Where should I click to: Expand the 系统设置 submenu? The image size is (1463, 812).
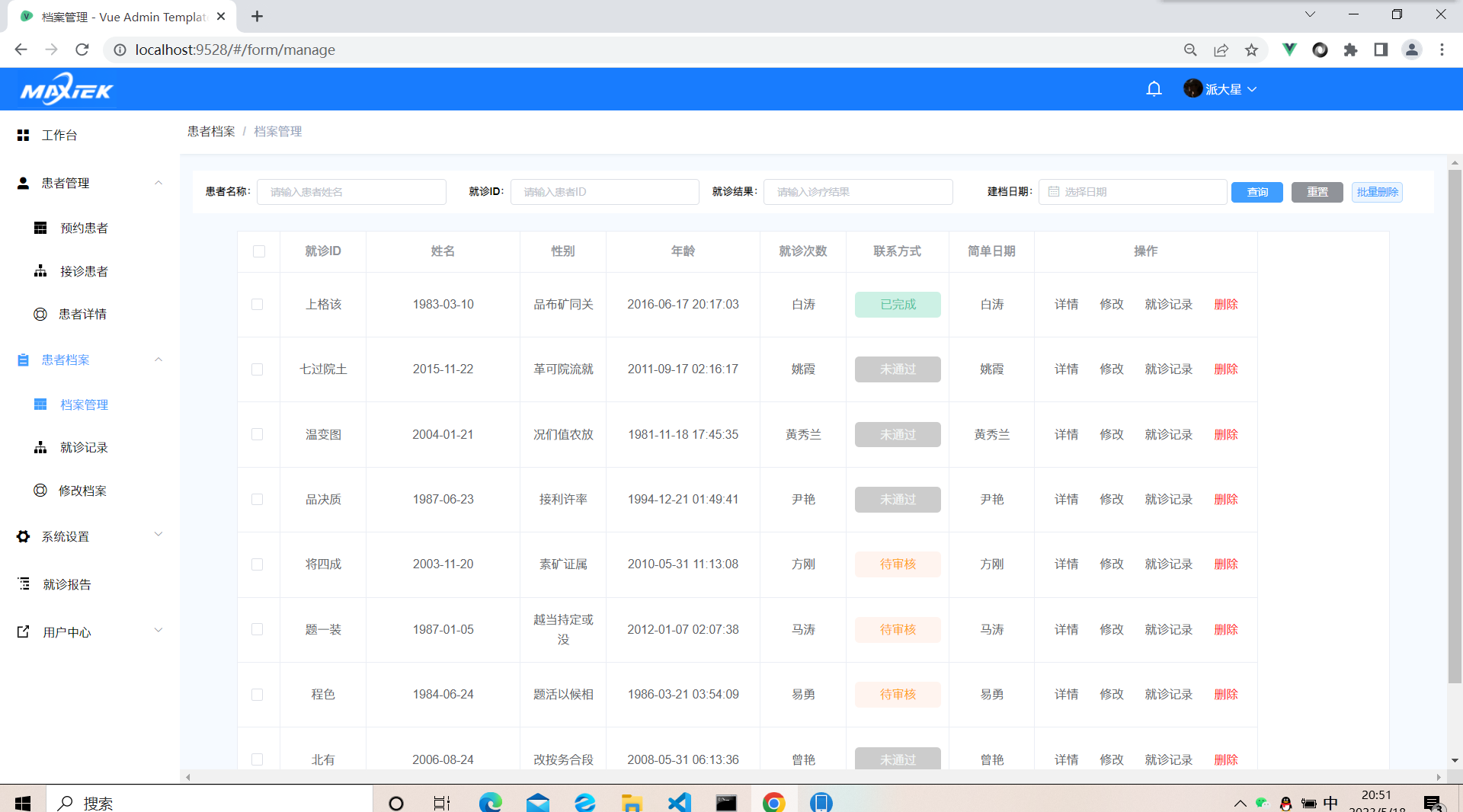(158, 535)
